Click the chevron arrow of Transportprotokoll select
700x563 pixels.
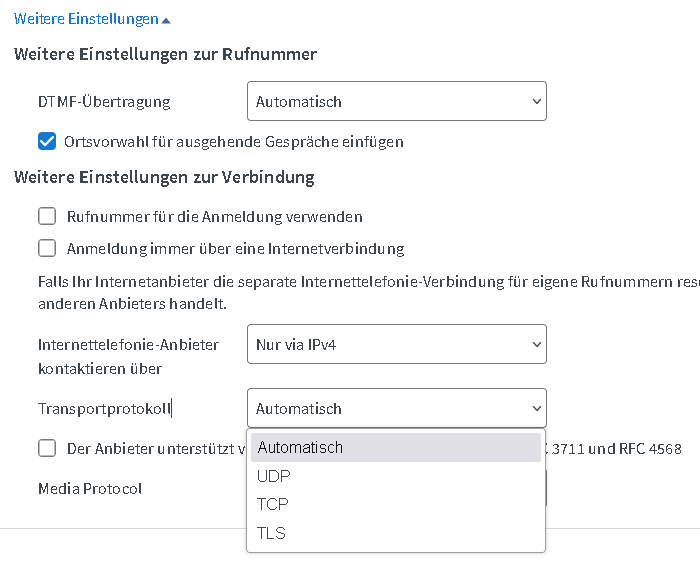pyautogui.click(x=536, y=408)
